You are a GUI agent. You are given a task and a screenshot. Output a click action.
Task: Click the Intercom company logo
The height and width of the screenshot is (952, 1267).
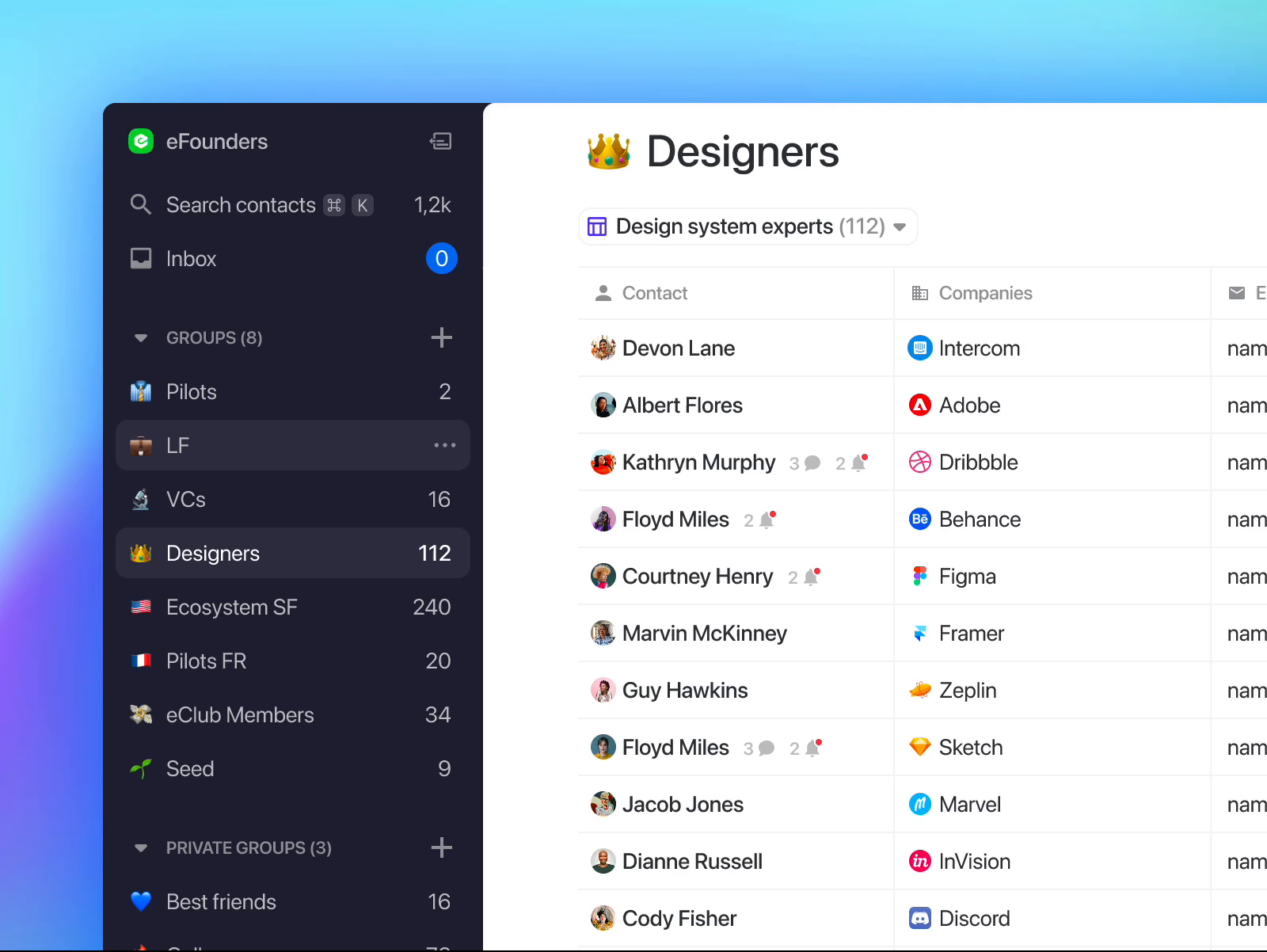920,348
